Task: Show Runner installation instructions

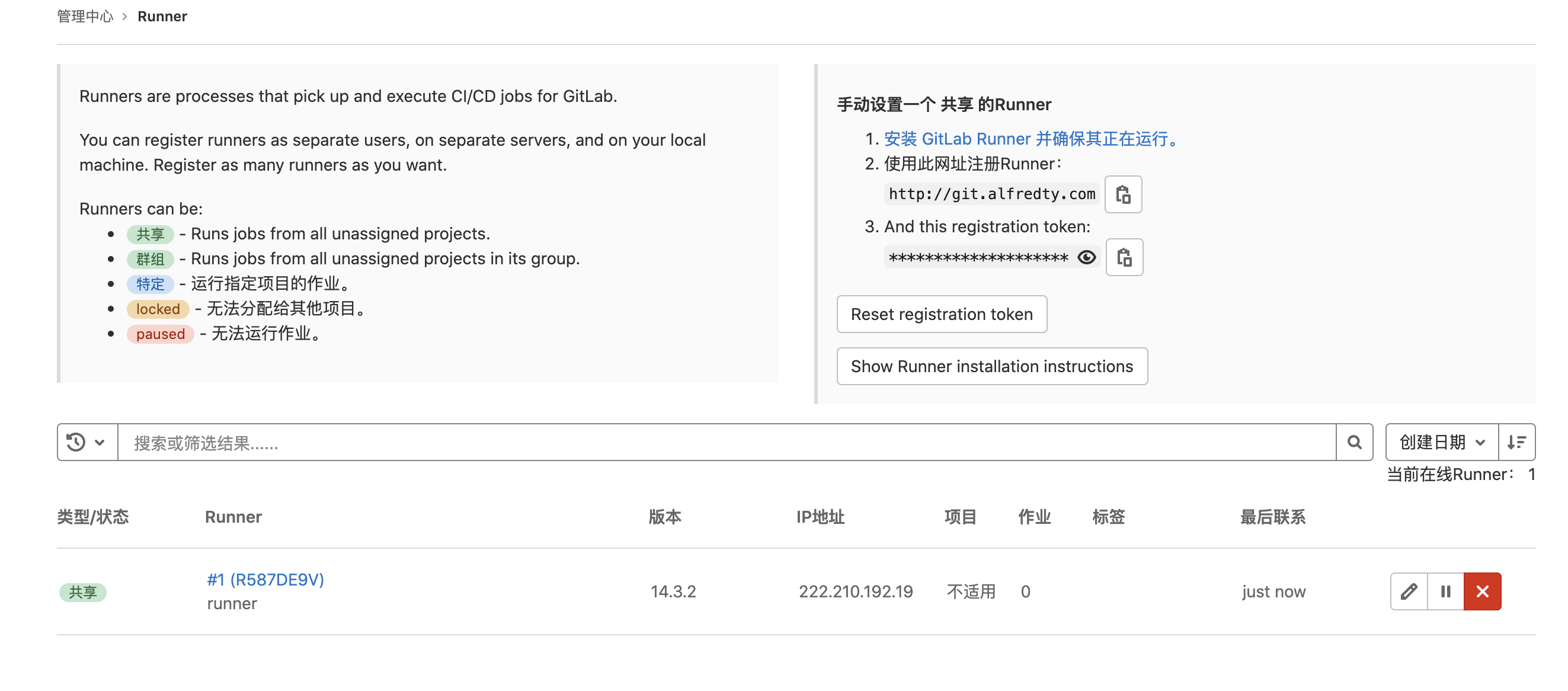Action: [991, 366]
